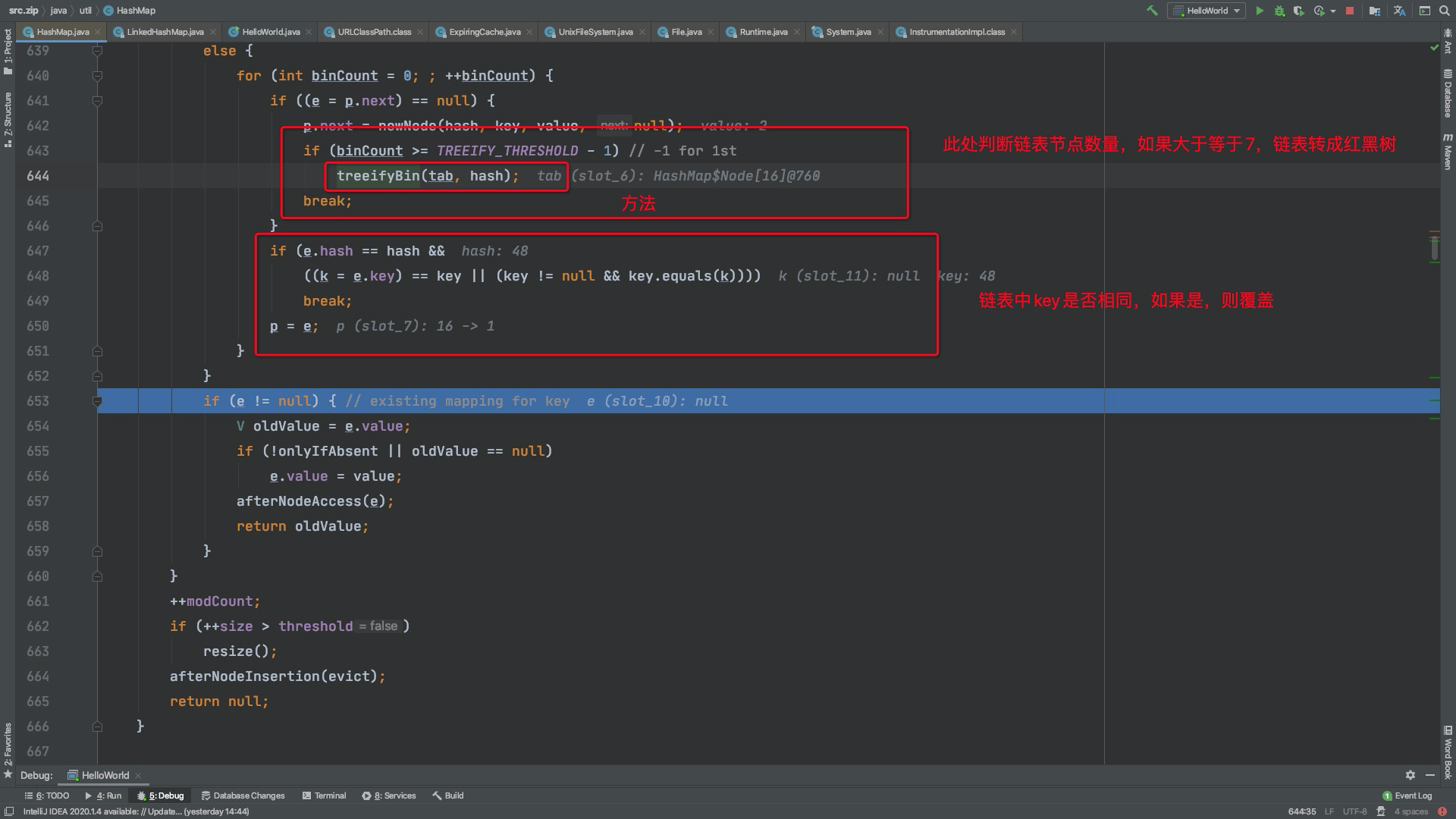Click fold marker at line 646
Screen dimensions: 1456x819
[x=97, y=226]
